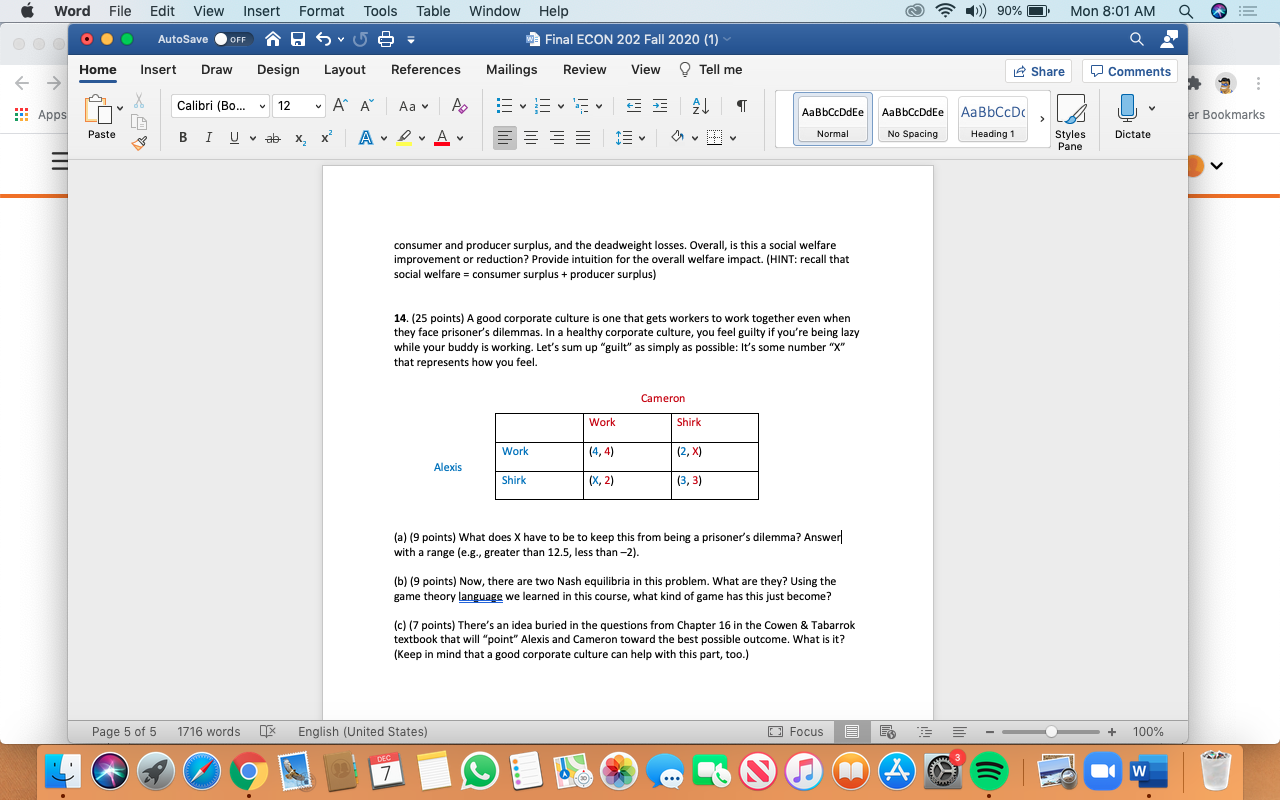The image size is (1280, 800).
Task: Switch to the References ribbon tab
Action: tap(426, 70)
